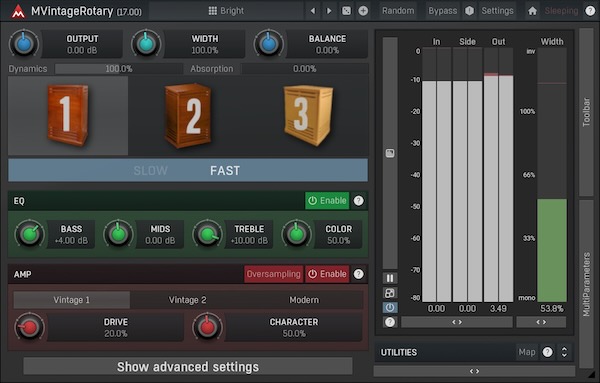Click the Mids 0.00 dB value
Screen dimensions: 600x383
tap(160, 235)
